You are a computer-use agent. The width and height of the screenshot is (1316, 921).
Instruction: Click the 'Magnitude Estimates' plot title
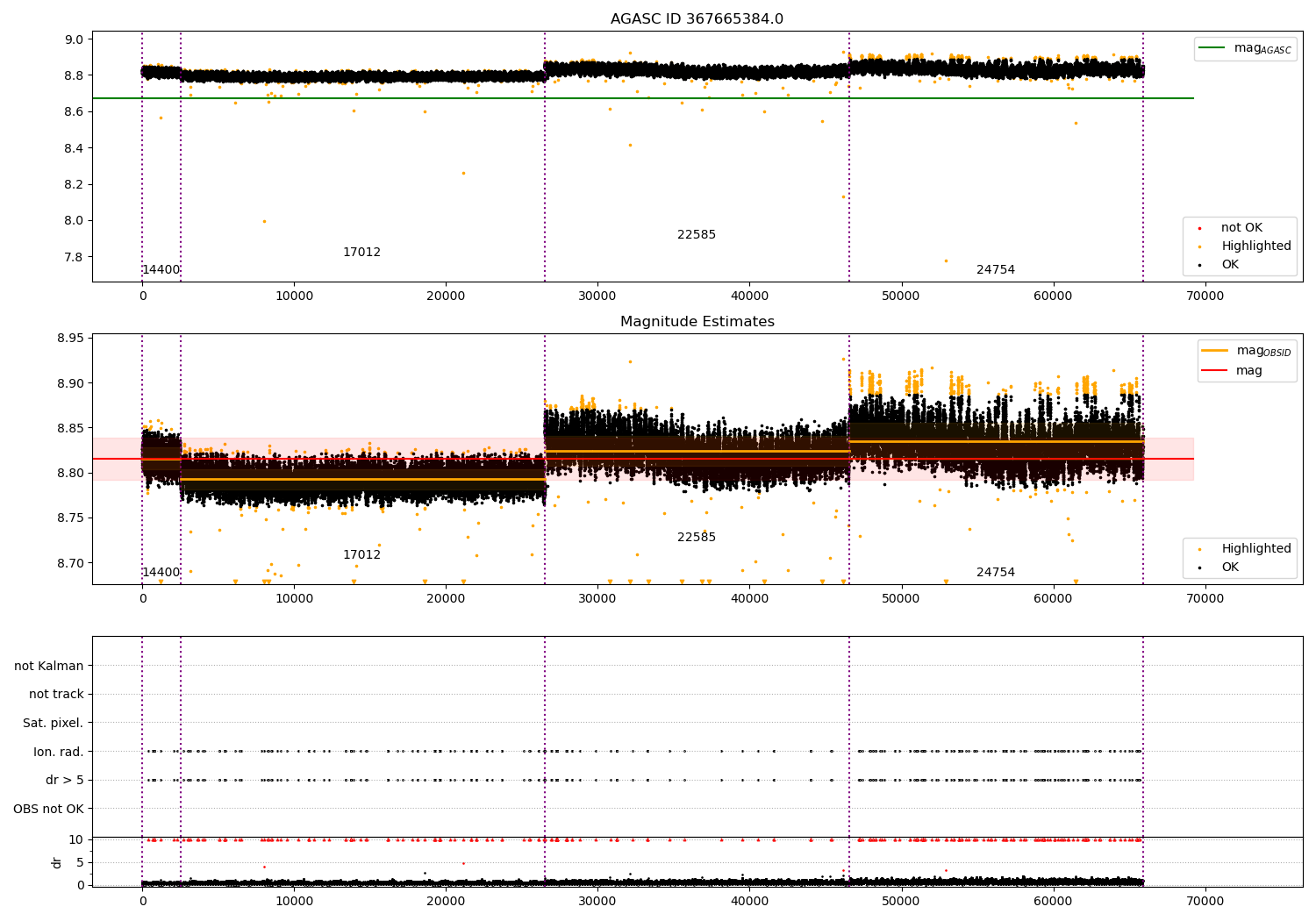pos(697,322)
